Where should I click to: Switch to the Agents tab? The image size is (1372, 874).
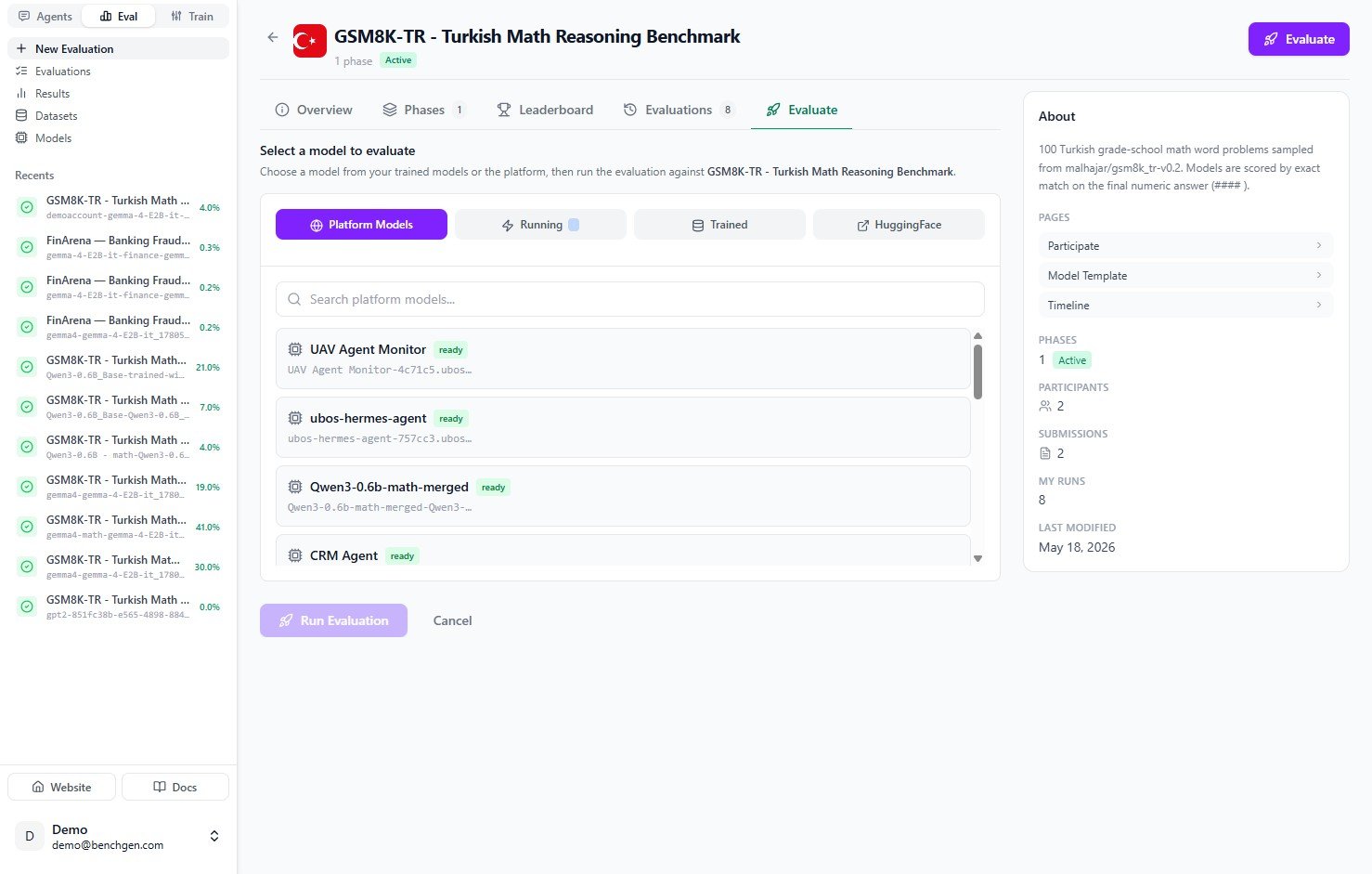[45, 16]
